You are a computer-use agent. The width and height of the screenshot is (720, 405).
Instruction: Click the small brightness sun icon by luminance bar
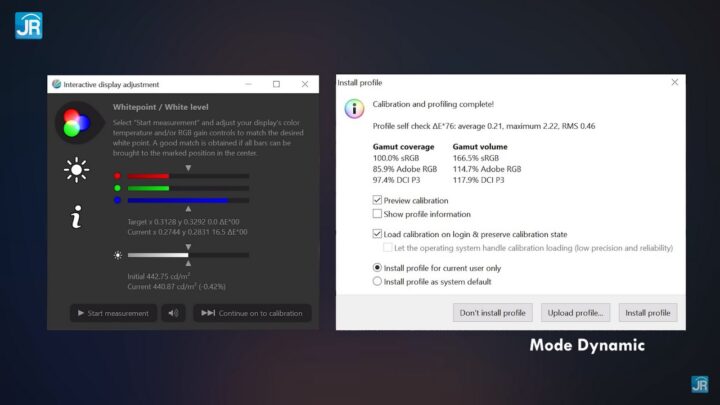coord(118,255)
